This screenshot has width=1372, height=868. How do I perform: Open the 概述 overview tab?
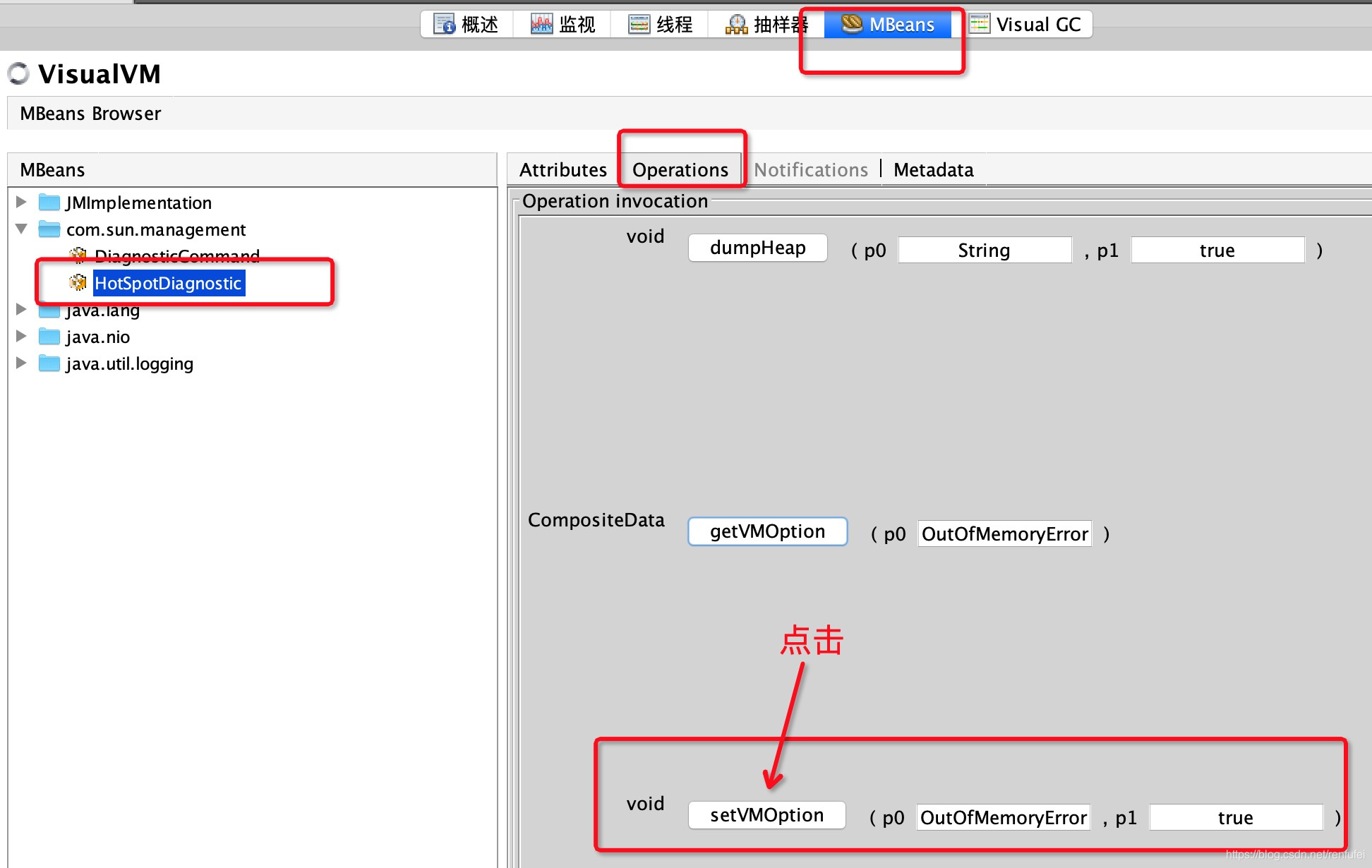pos(466,25)
